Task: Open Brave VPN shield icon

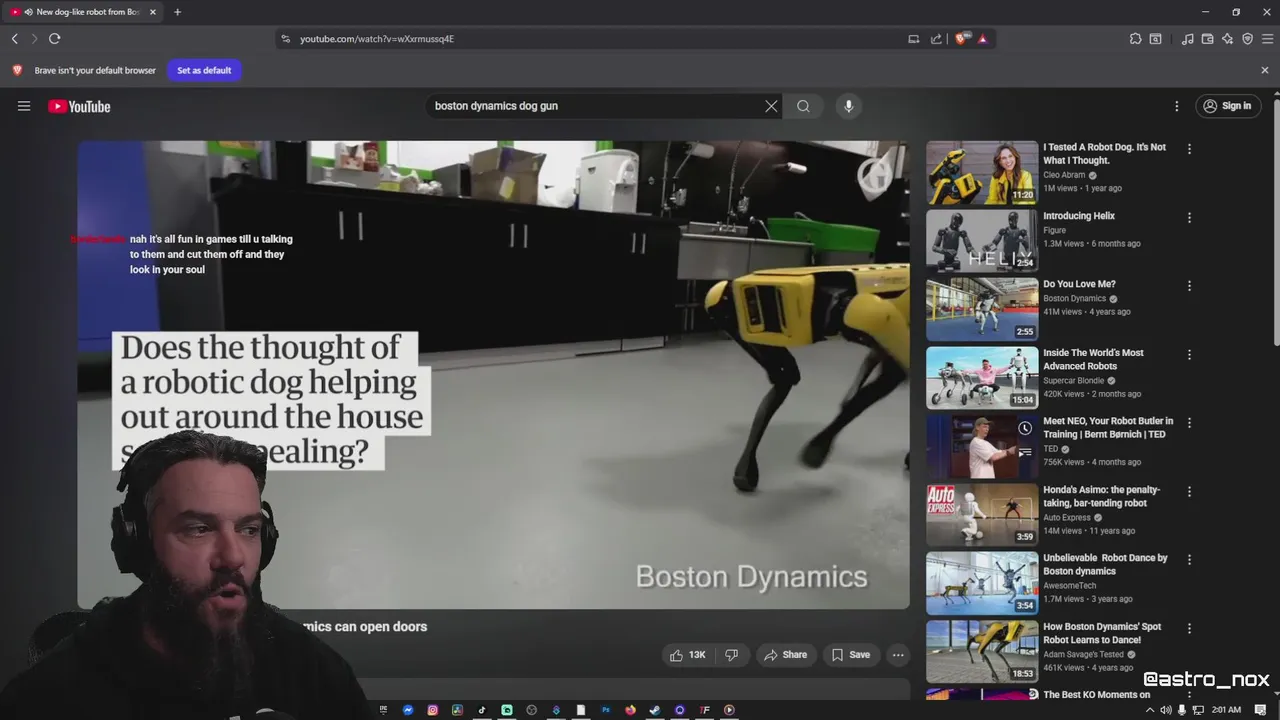Action: tap(1247, 39)
